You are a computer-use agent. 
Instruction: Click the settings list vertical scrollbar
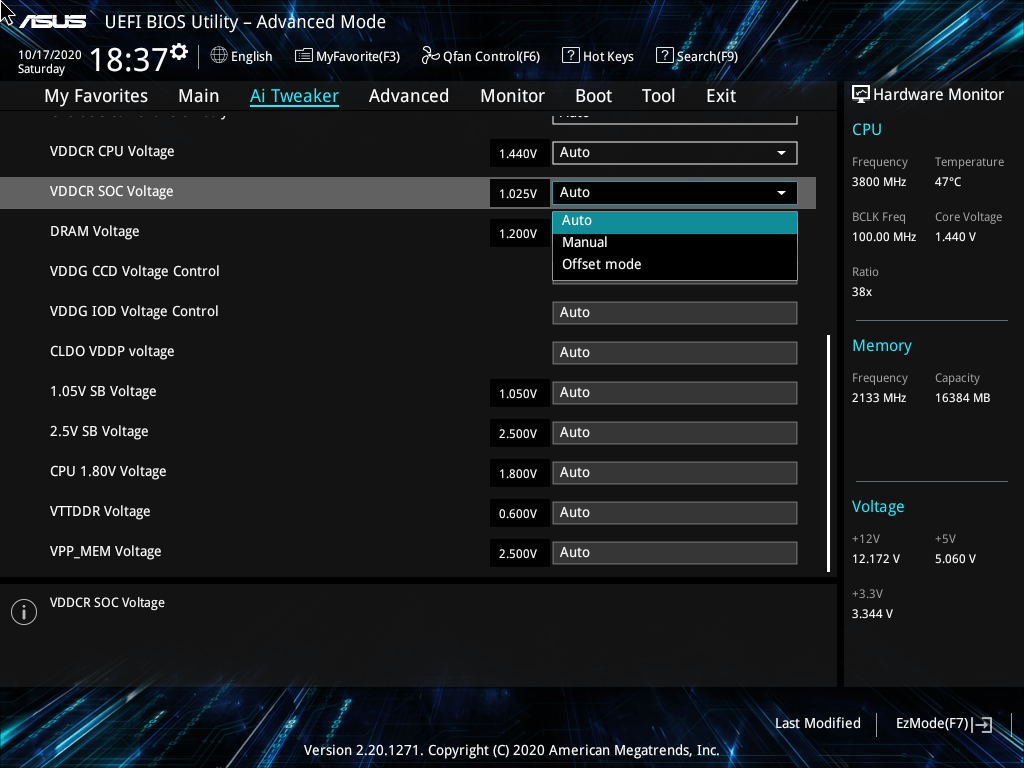tap(828, 453)
